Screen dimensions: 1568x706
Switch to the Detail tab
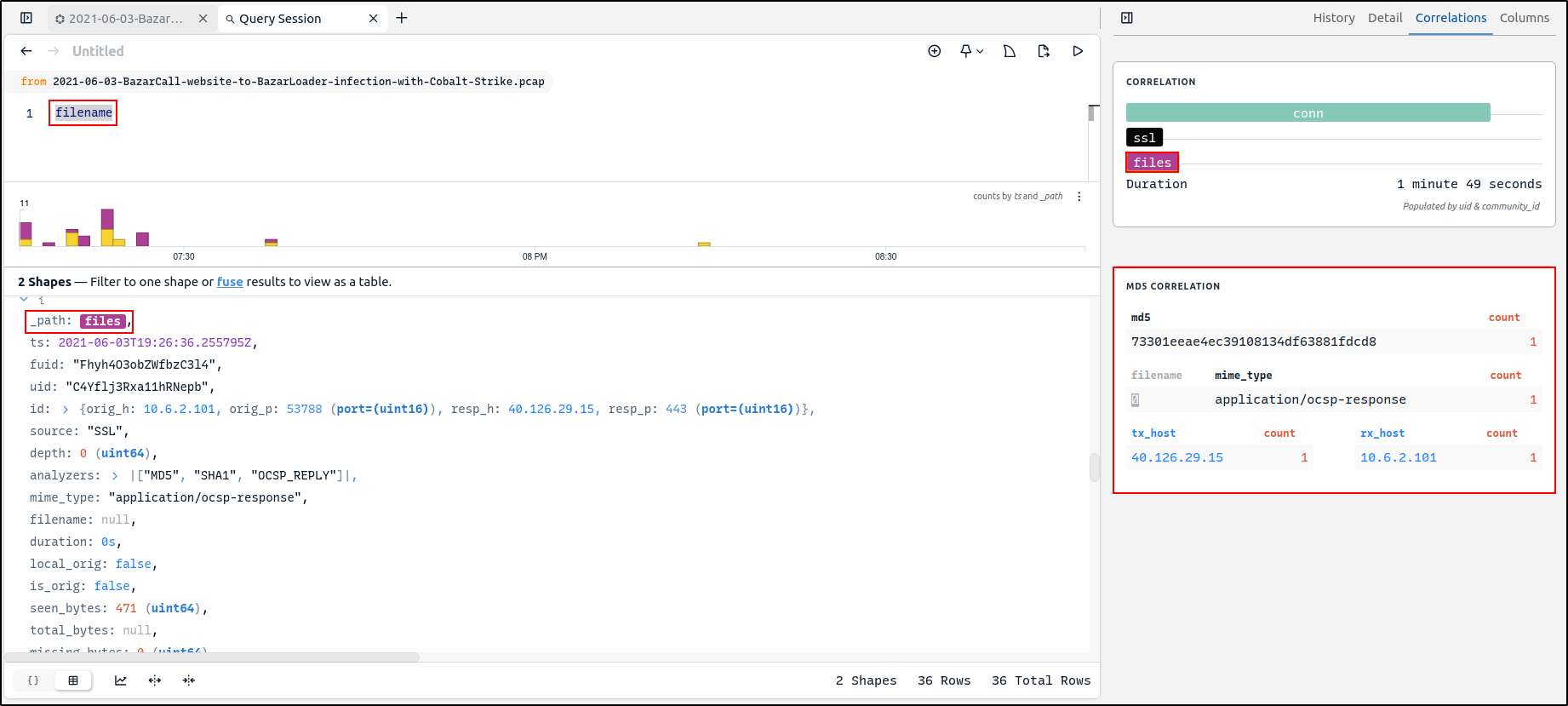(x=1384, y=18)
